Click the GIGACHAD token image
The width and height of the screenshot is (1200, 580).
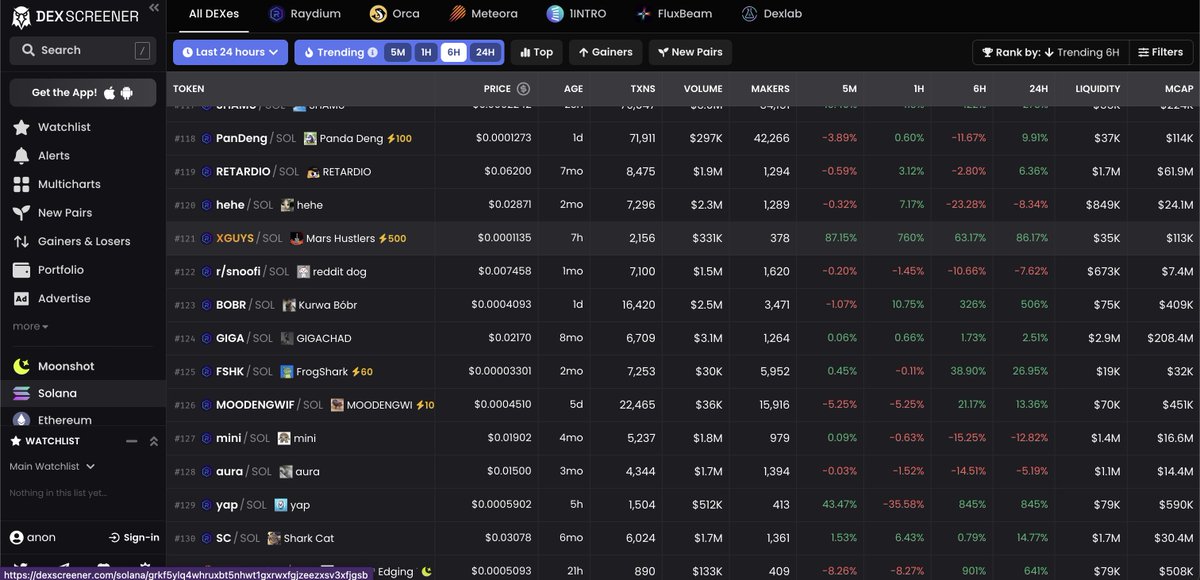(x=287, y=338)
